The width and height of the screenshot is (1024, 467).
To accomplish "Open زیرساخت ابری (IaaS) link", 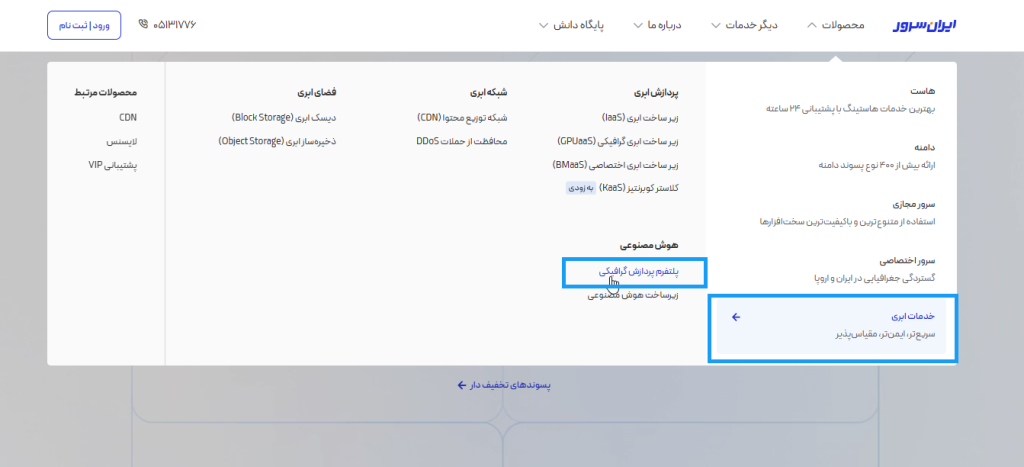I will click(x=640, y=117).
